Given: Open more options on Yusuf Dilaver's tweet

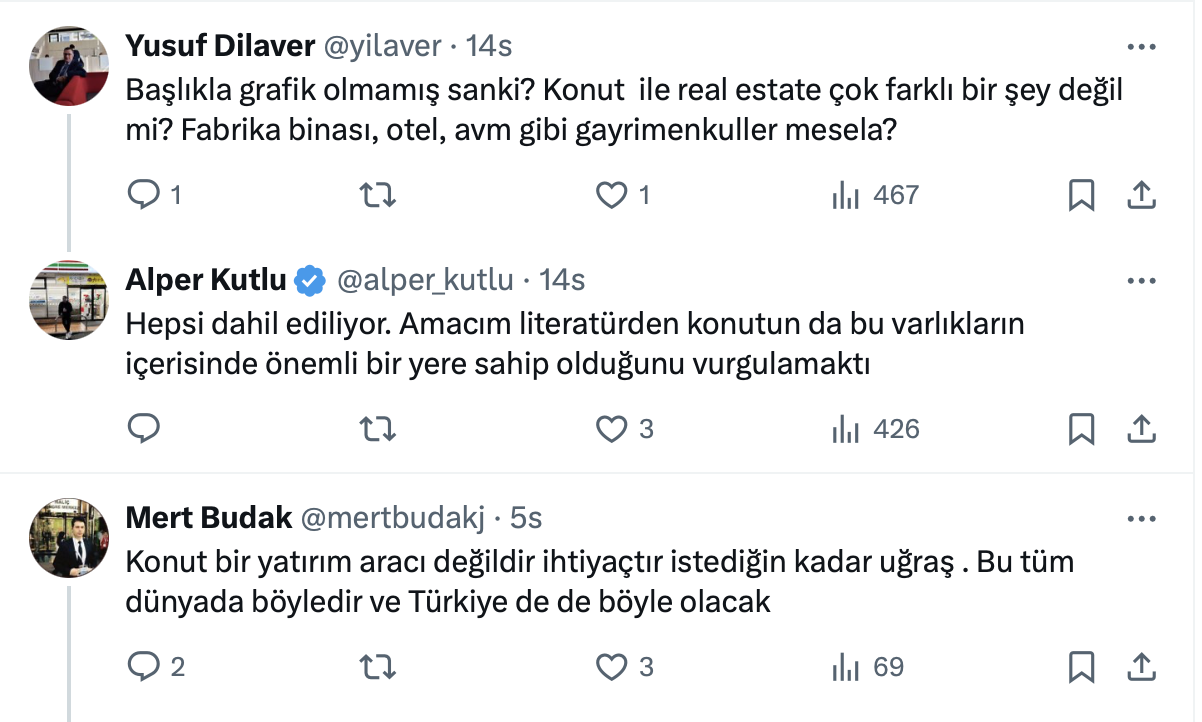Looking at the screenshot, I should tap(1141, 47).
